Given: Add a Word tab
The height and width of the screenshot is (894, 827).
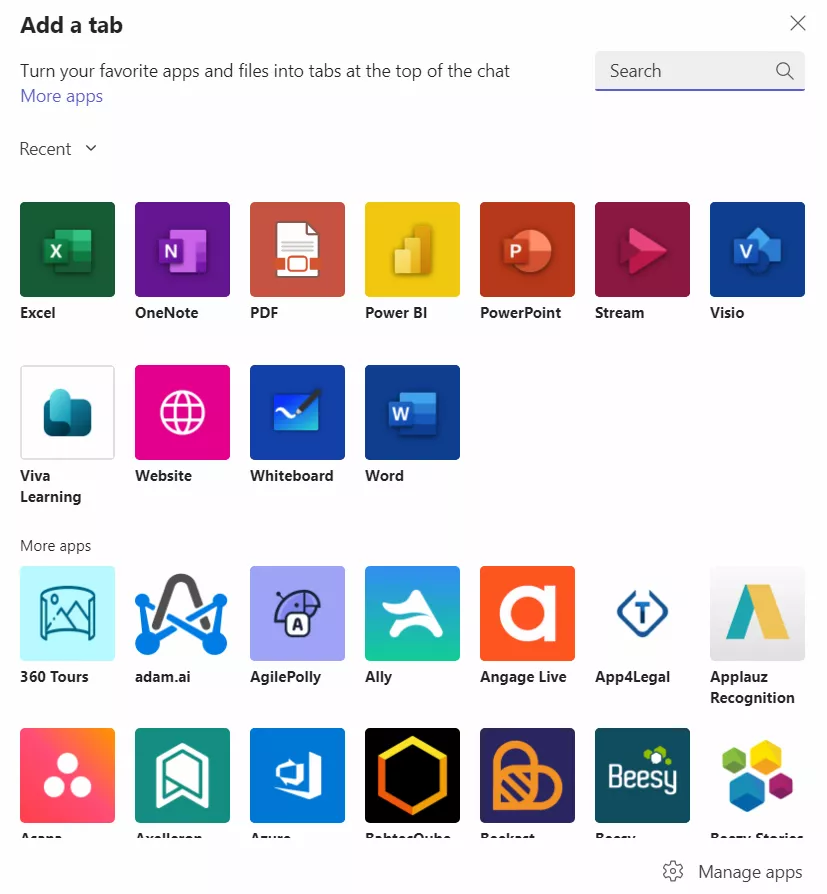Looking at the screenshot, I should [x=412, y=412].
